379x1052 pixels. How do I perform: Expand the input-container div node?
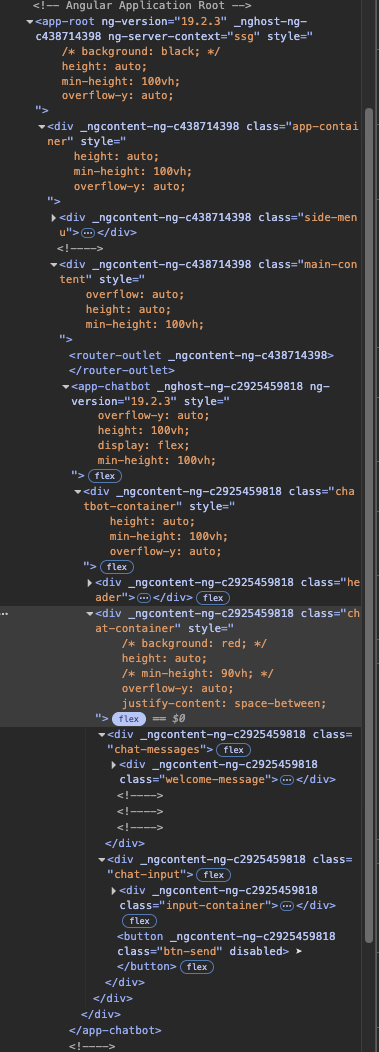click(114, 890)
